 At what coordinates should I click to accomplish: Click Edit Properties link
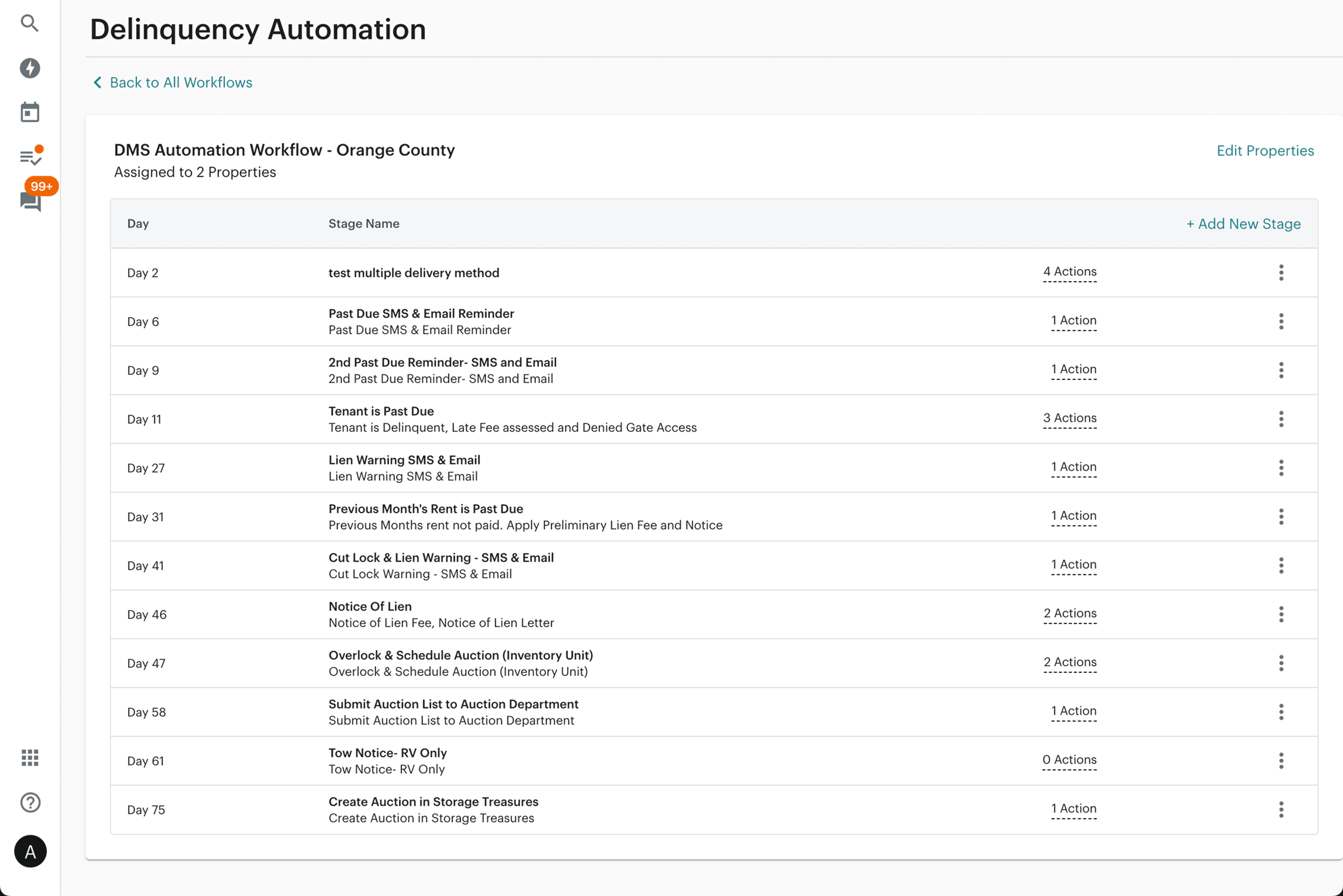[x=1265, y=151]
